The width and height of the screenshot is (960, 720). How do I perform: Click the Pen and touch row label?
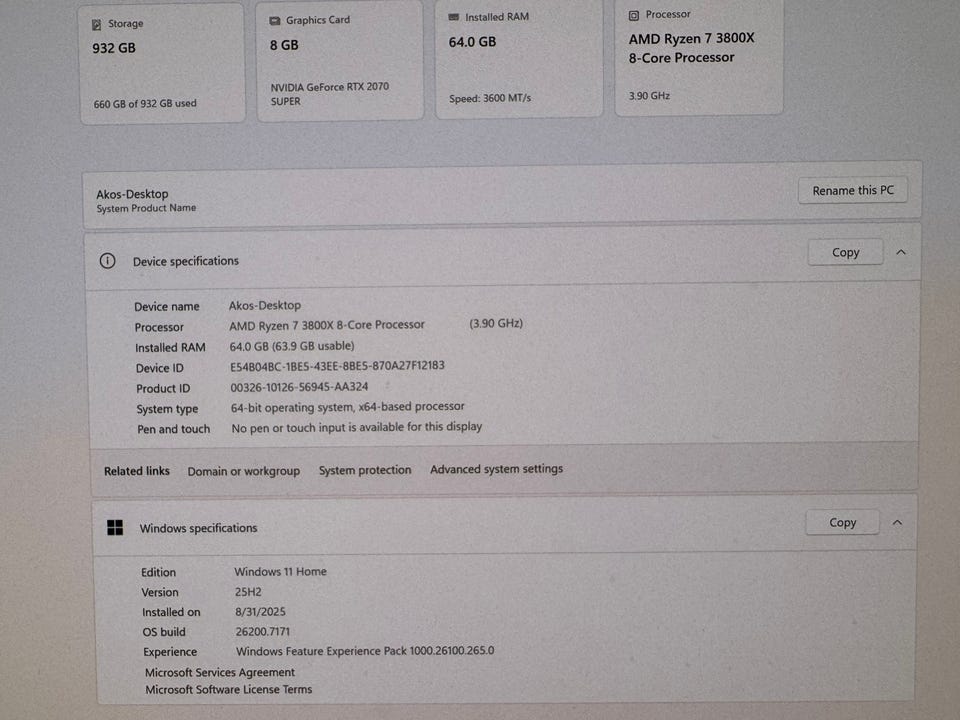173,429
